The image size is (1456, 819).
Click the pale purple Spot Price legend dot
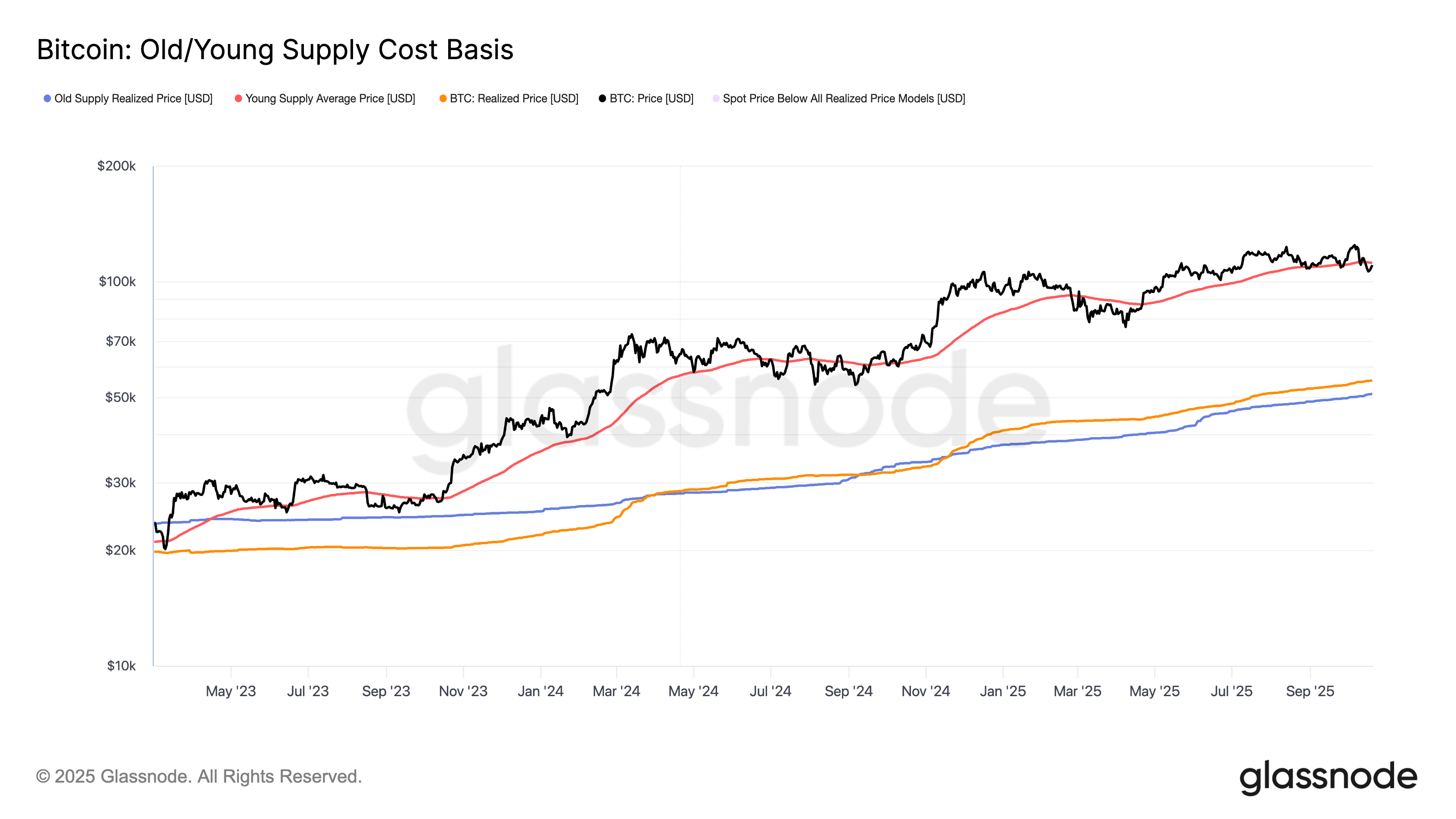click(x=716, y=99)
